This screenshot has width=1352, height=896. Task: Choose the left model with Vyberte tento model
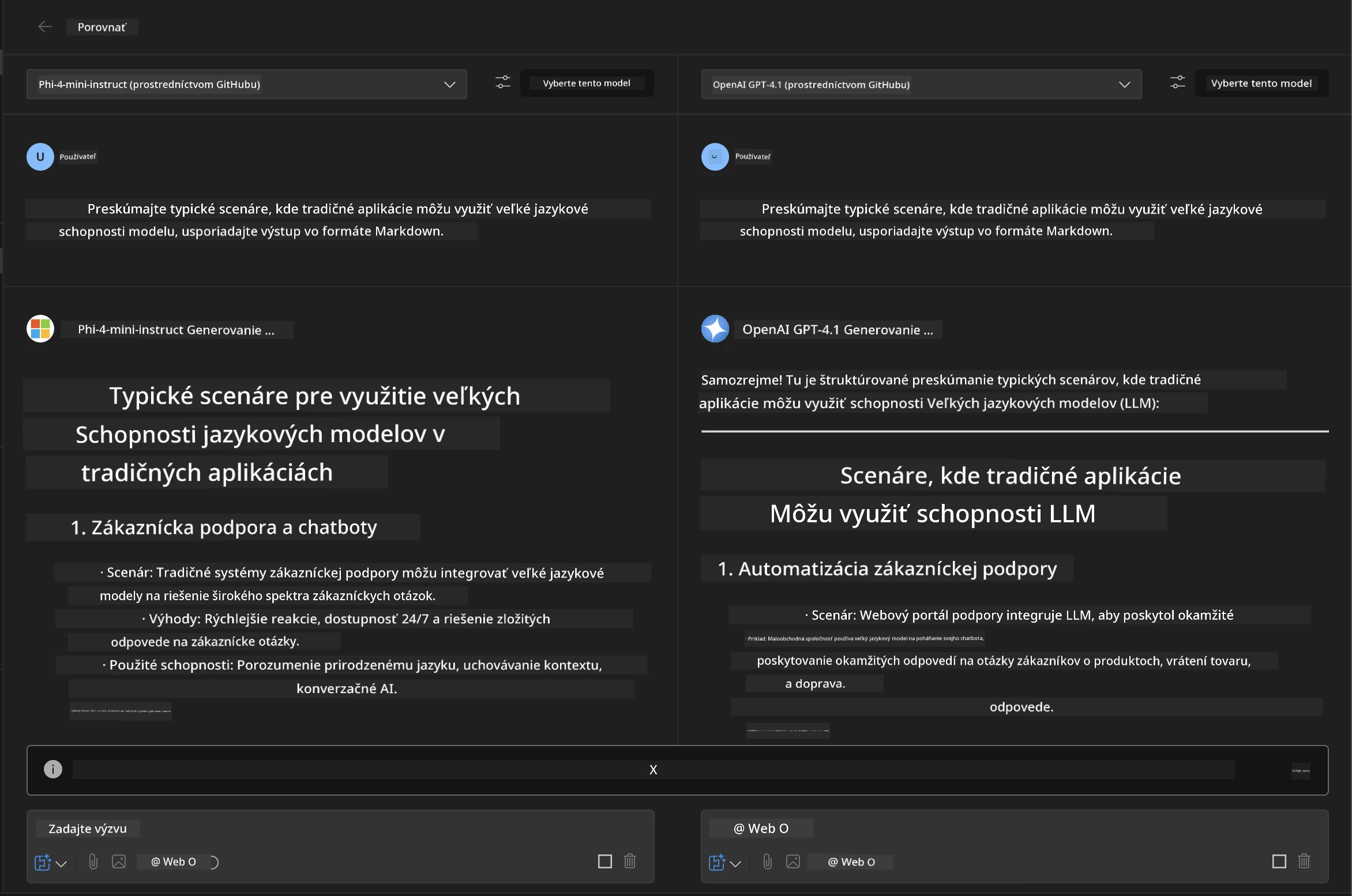[x=587, y=83]
